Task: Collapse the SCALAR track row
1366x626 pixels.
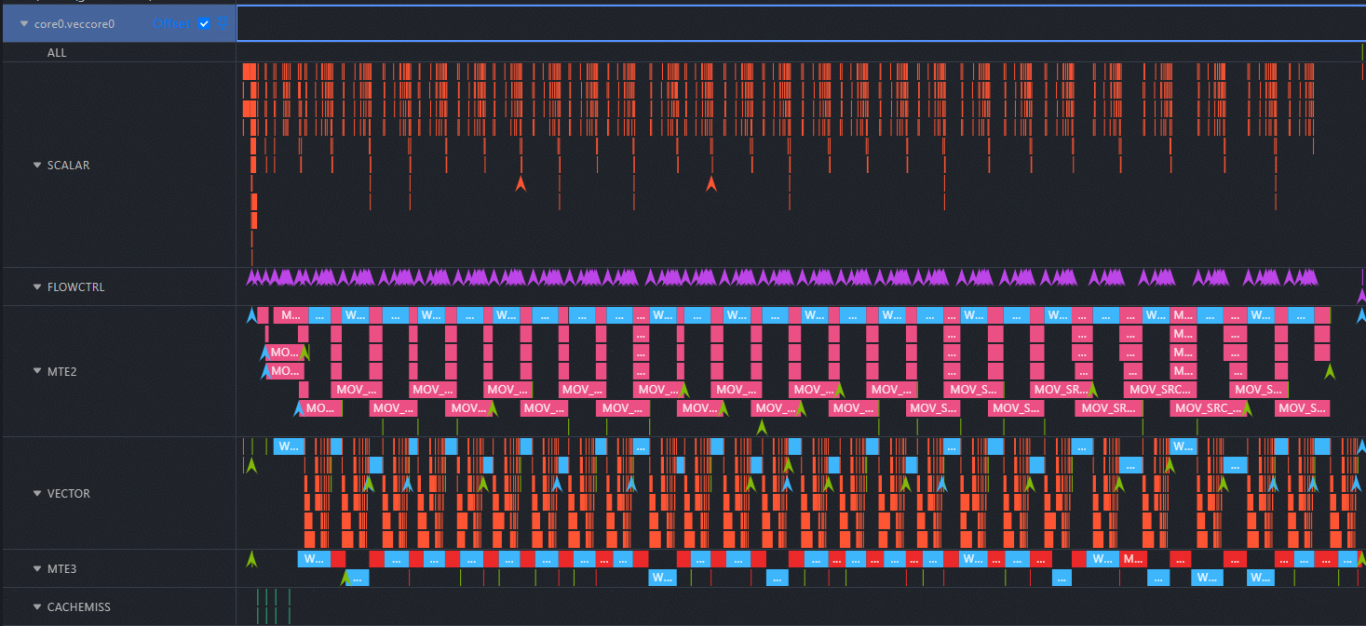Action: [37, 165]
